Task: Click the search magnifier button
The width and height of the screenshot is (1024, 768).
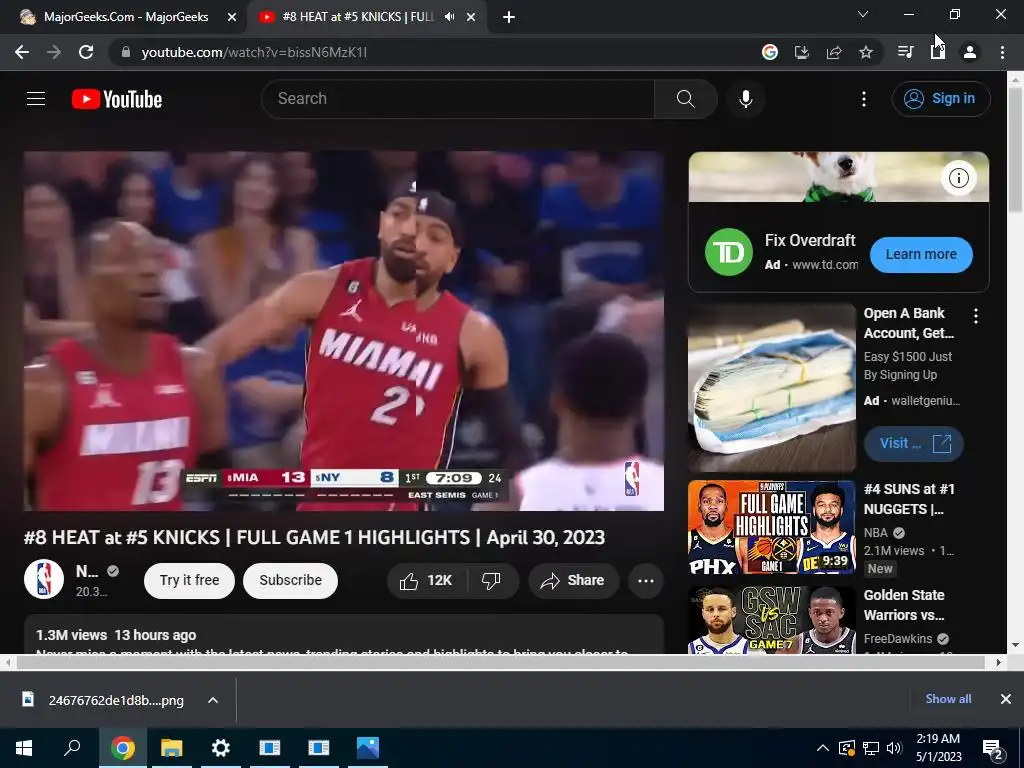Action: point(686,99)
